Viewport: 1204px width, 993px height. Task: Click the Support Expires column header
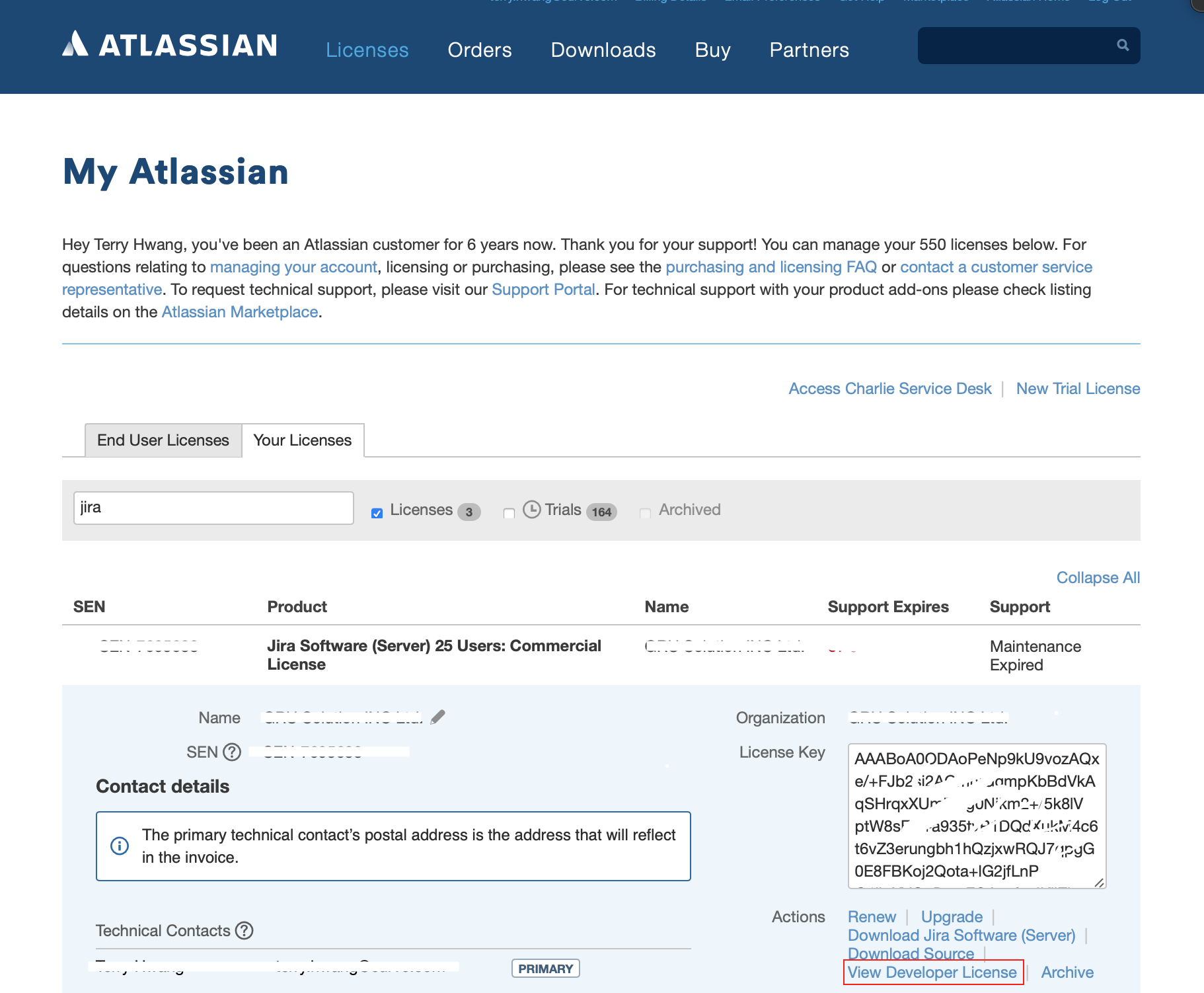[x=888, y=607]
